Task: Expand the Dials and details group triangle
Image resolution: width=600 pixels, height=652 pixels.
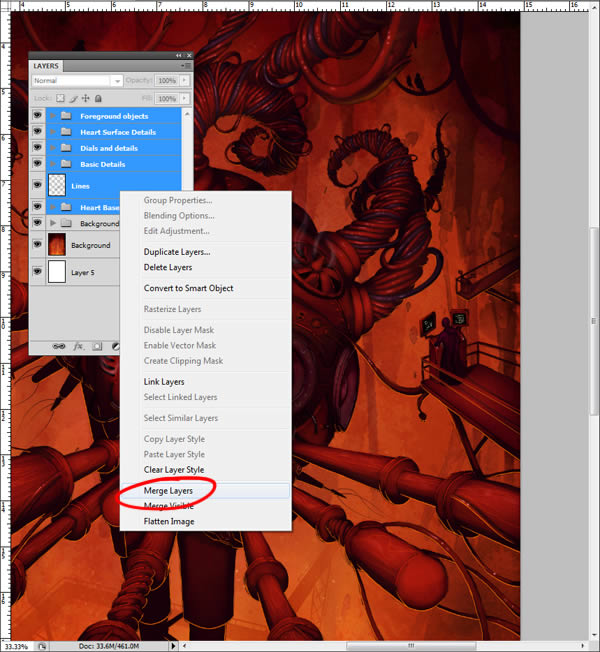Action: pyautogui.click(x=53, y=148)
